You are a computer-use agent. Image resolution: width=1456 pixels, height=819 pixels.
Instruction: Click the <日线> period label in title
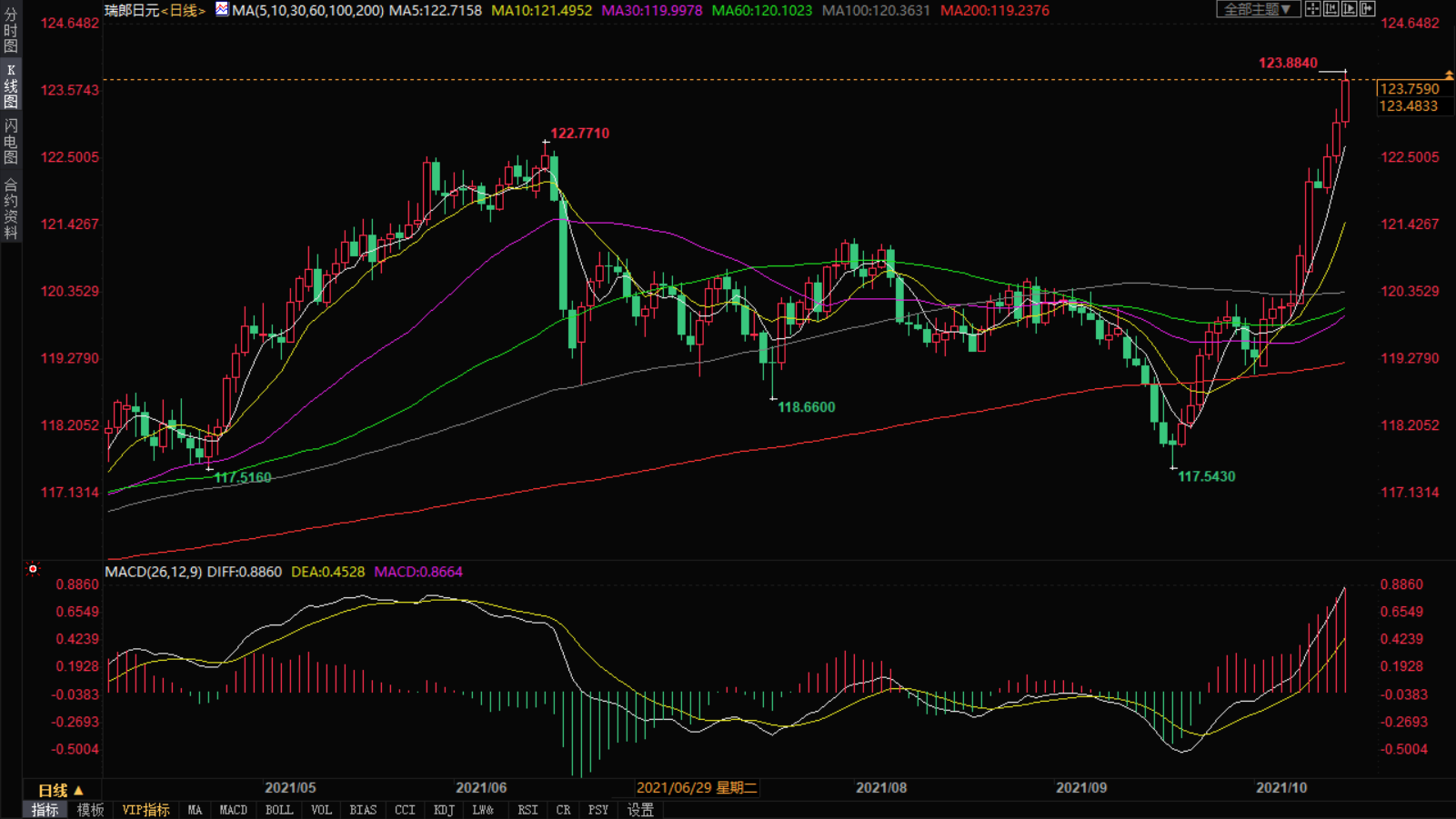[x=183, y=11]
